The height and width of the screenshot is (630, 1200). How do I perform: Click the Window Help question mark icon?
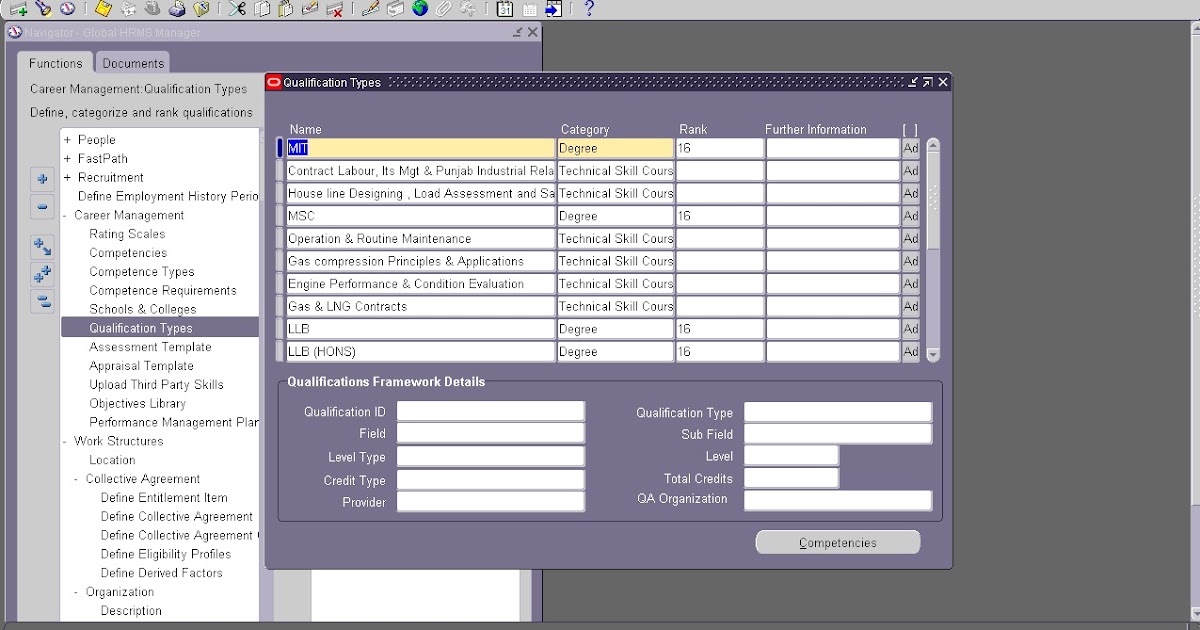point(589,8)
